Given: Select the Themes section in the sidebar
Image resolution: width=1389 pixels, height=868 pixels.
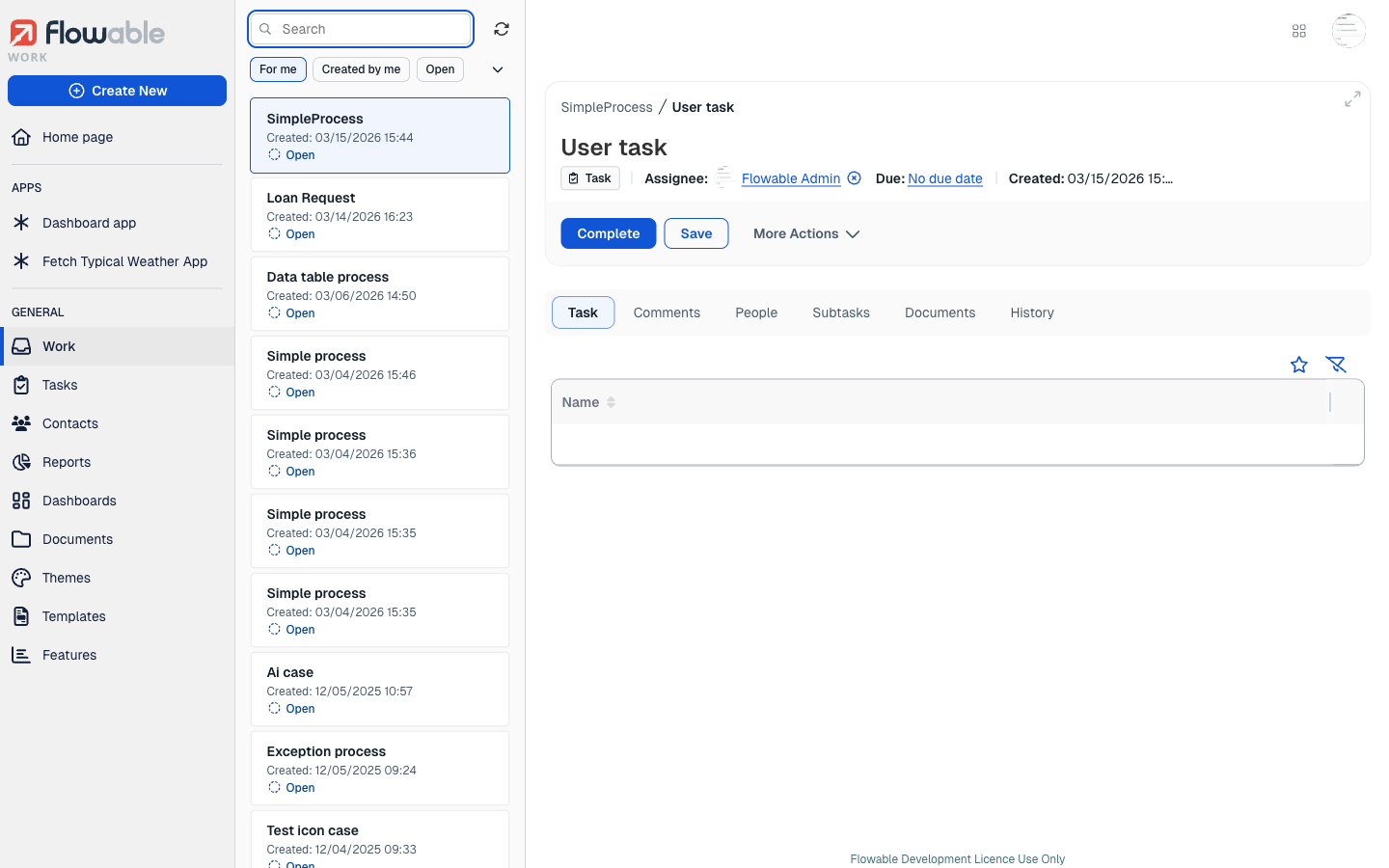Looking at the screenshot, I should 66,578.
